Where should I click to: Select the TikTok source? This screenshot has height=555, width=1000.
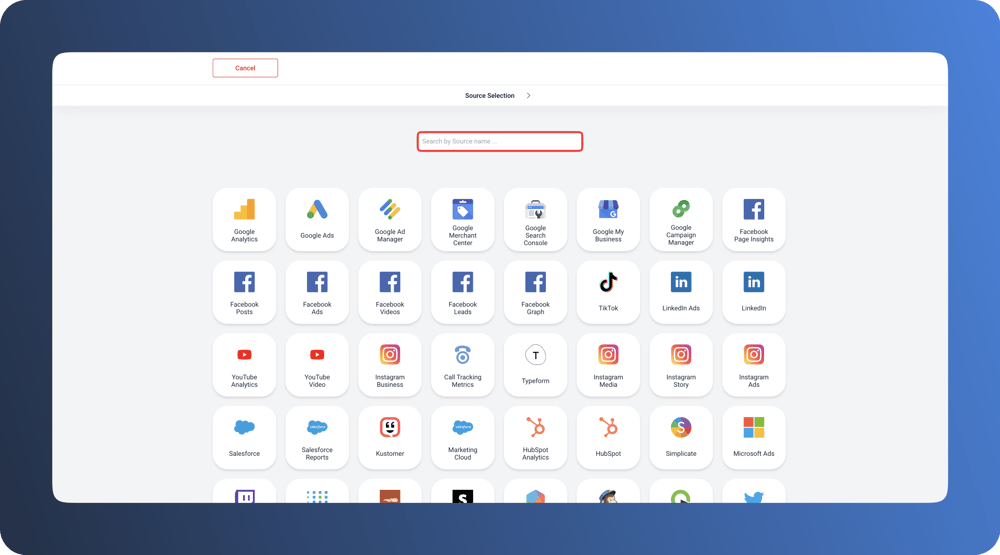pyautogui.click(x=608, y=292)
